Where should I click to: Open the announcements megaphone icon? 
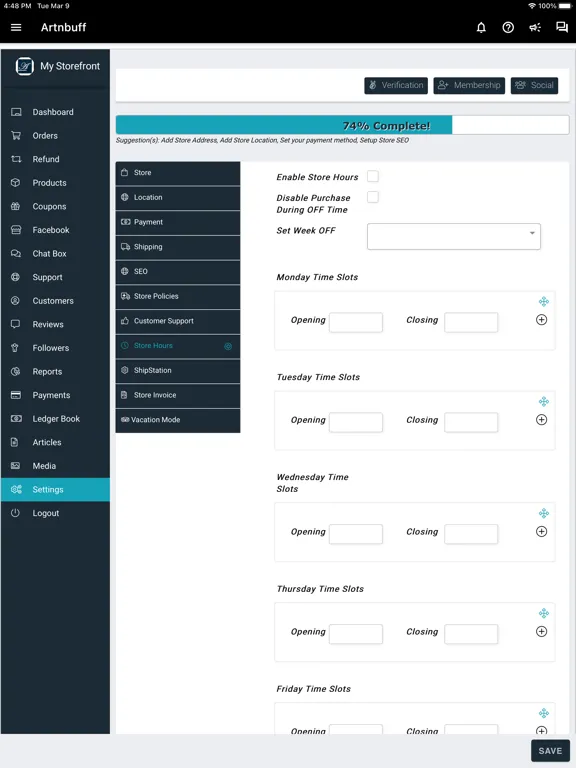[x=535, y=27]
